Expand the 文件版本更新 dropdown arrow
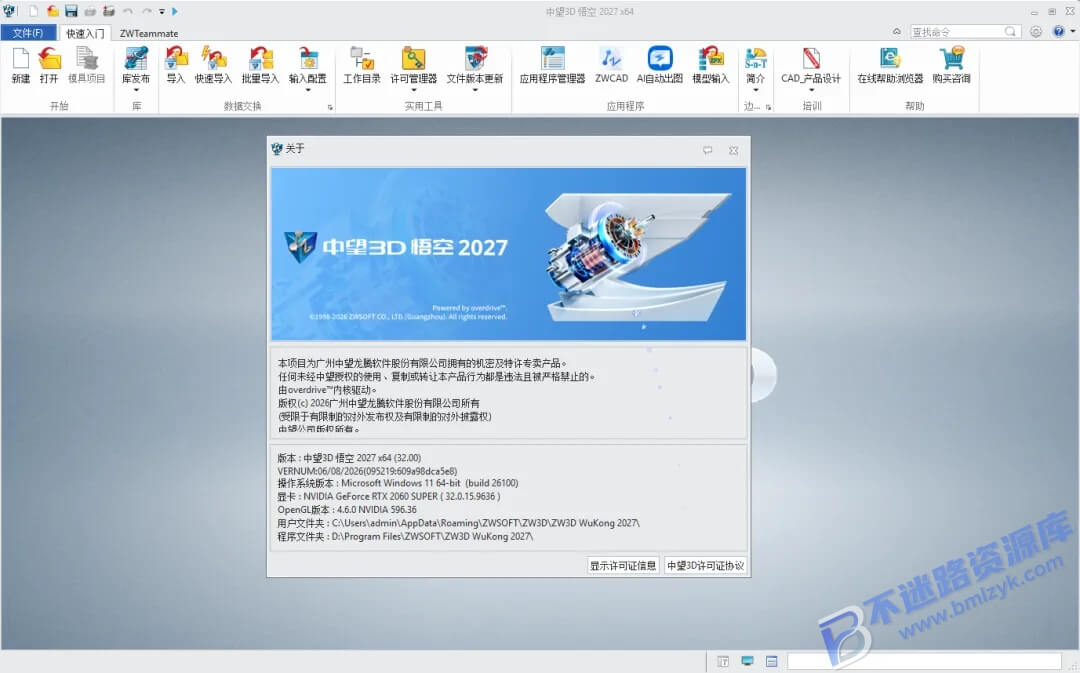 pyautogui.click(x=475, y=90)
